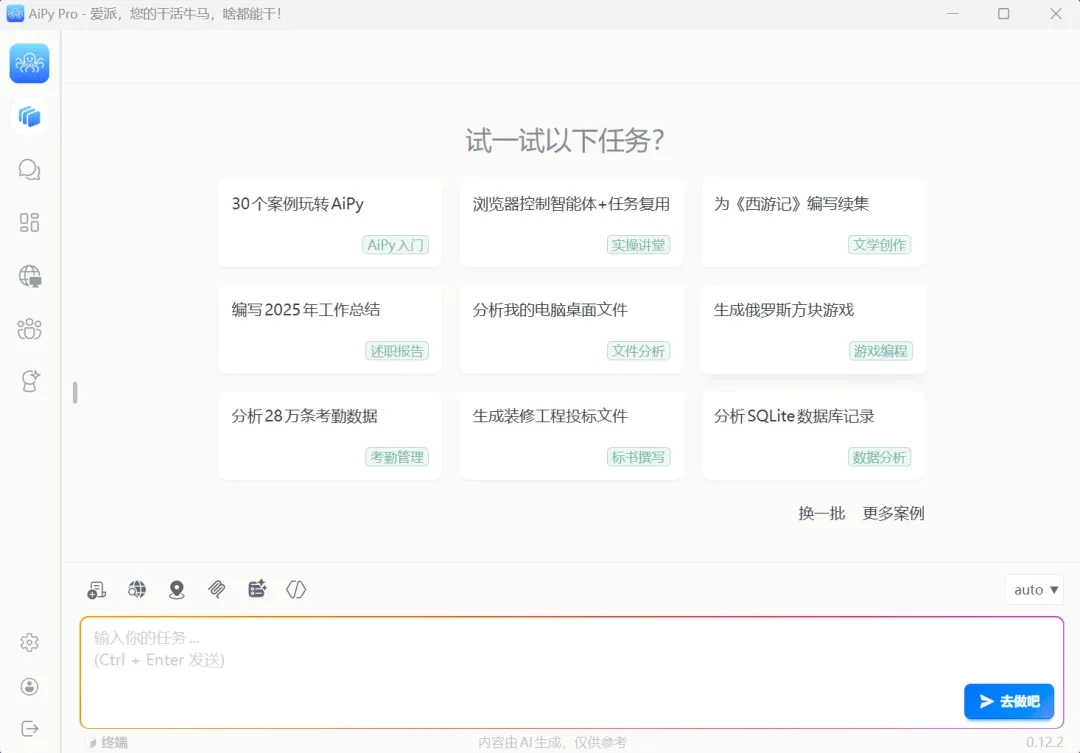Click the 游戏编程 tag

(x=880, y=351)
